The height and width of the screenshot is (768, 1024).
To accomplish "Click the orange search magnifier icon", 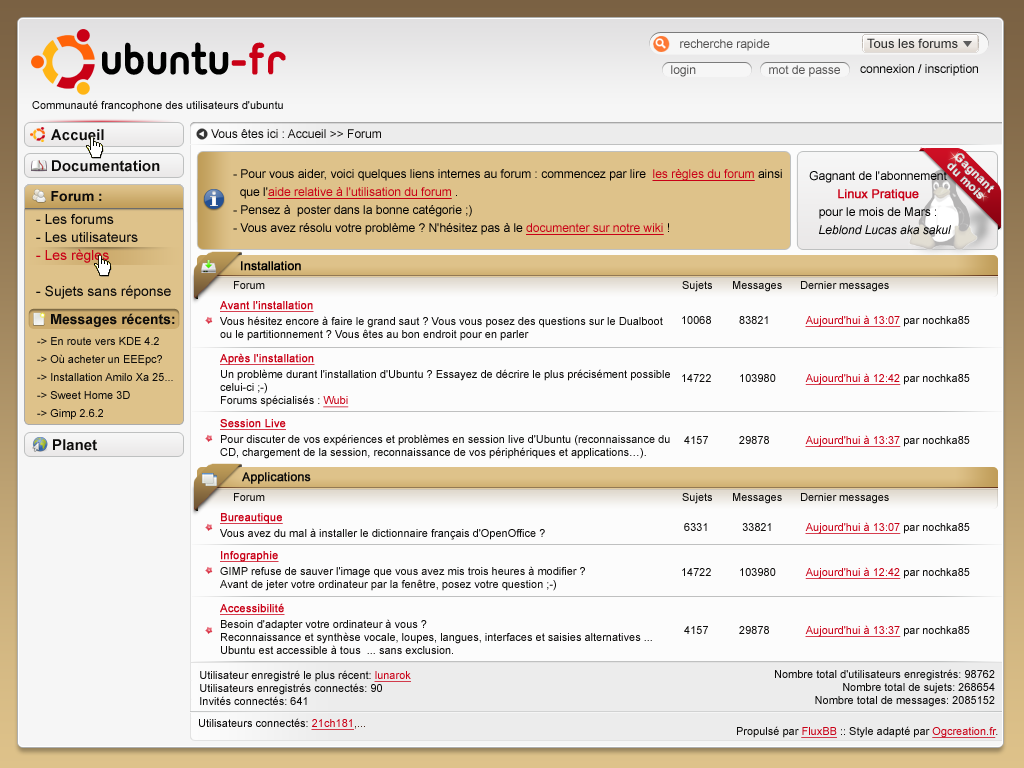I will (x=661, y=44).
